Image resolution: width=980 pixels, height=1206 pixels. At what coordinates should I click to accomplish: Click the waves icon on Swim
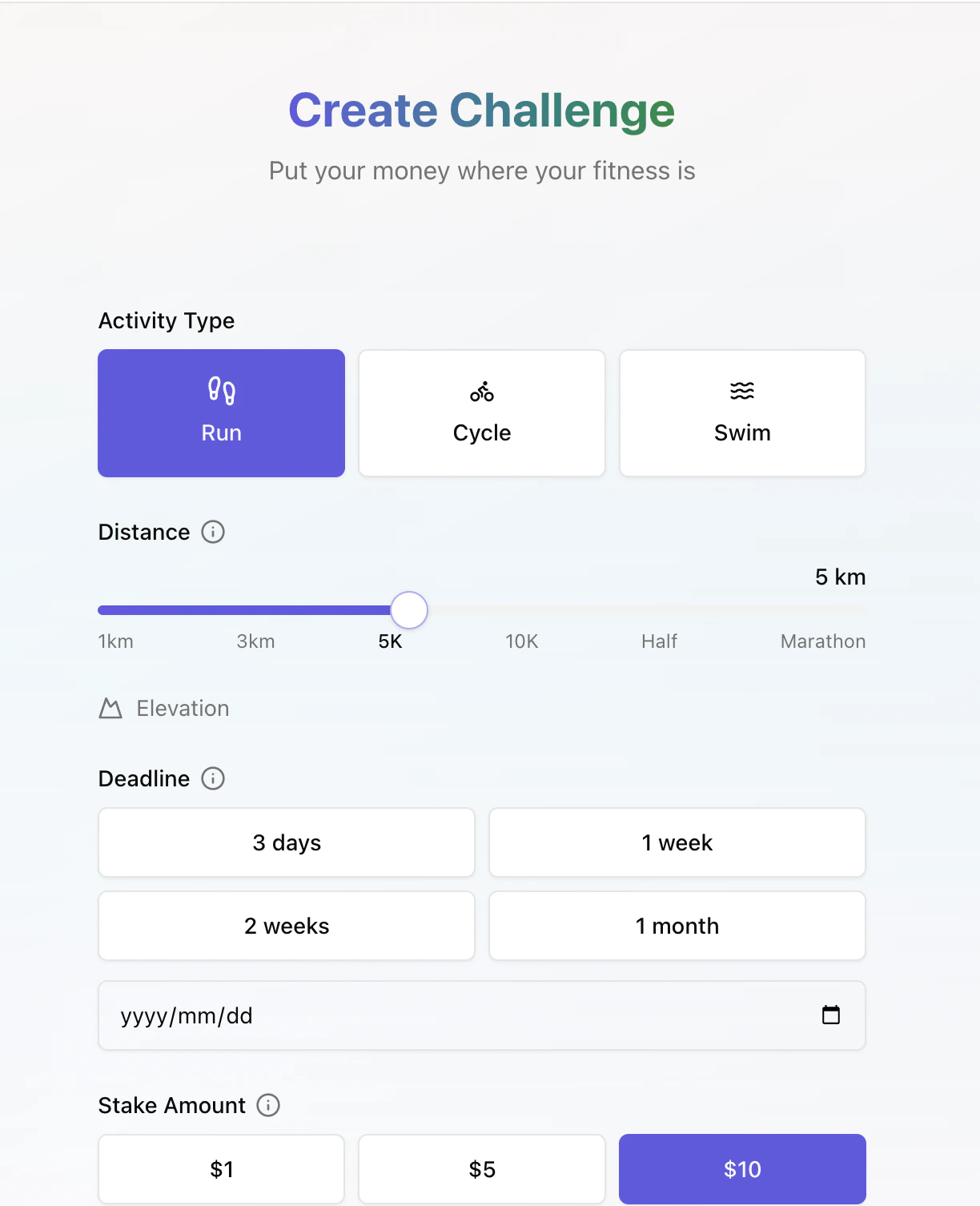742,391
